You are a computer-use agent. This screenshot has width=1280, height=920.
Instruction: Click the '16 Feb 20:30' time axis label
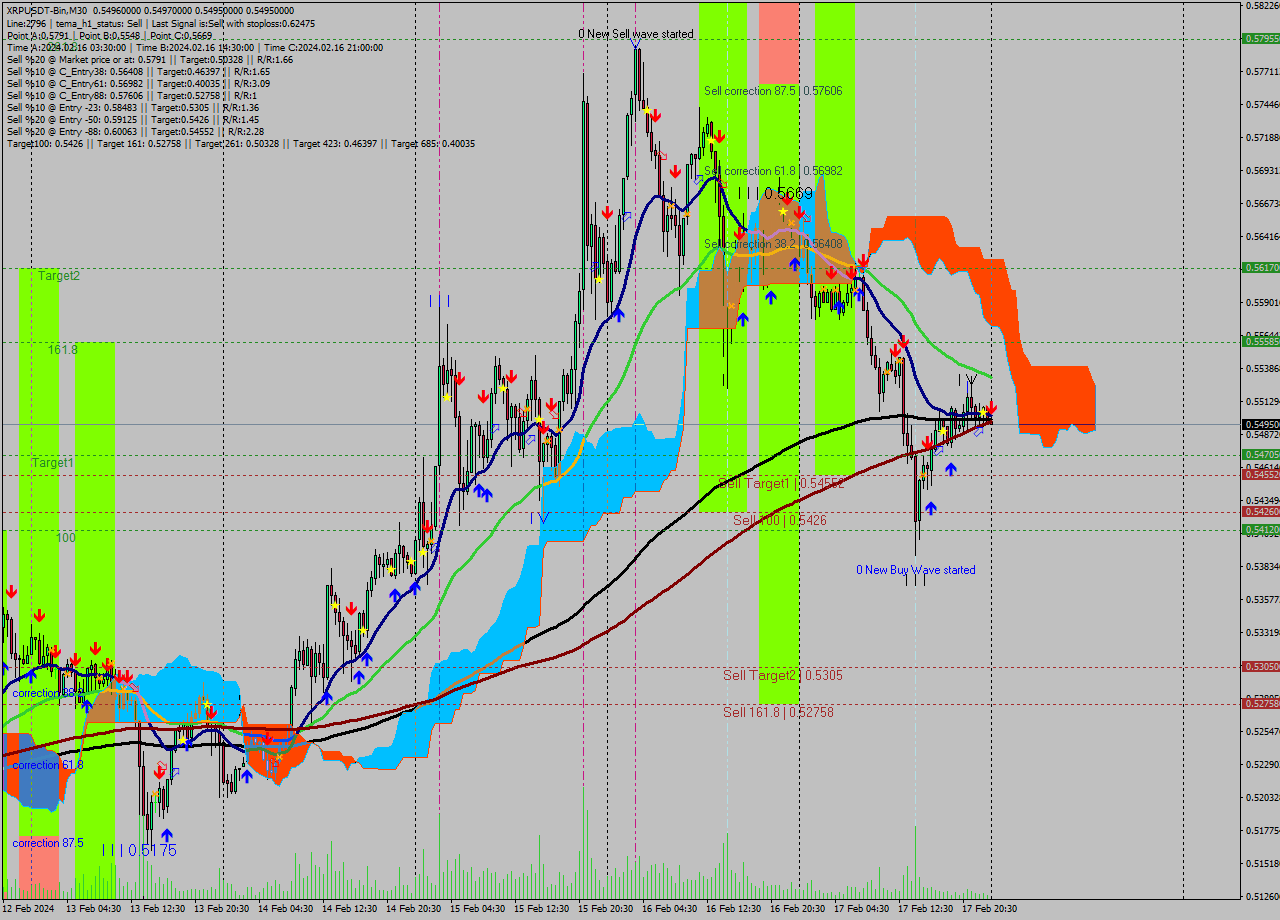pyautogui.click(x=798, y=909)
